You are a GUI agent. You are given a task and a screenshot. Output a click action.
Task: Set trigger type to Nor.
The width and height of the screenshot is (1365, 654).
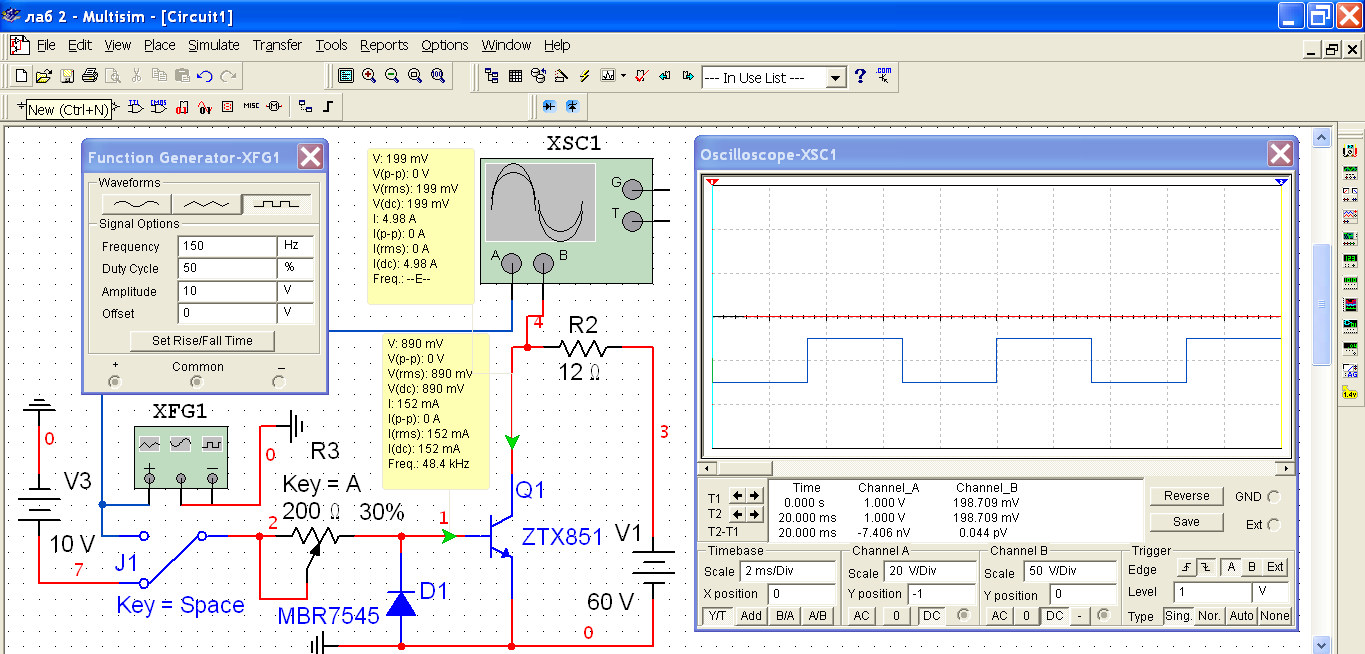pos(1209,616)
